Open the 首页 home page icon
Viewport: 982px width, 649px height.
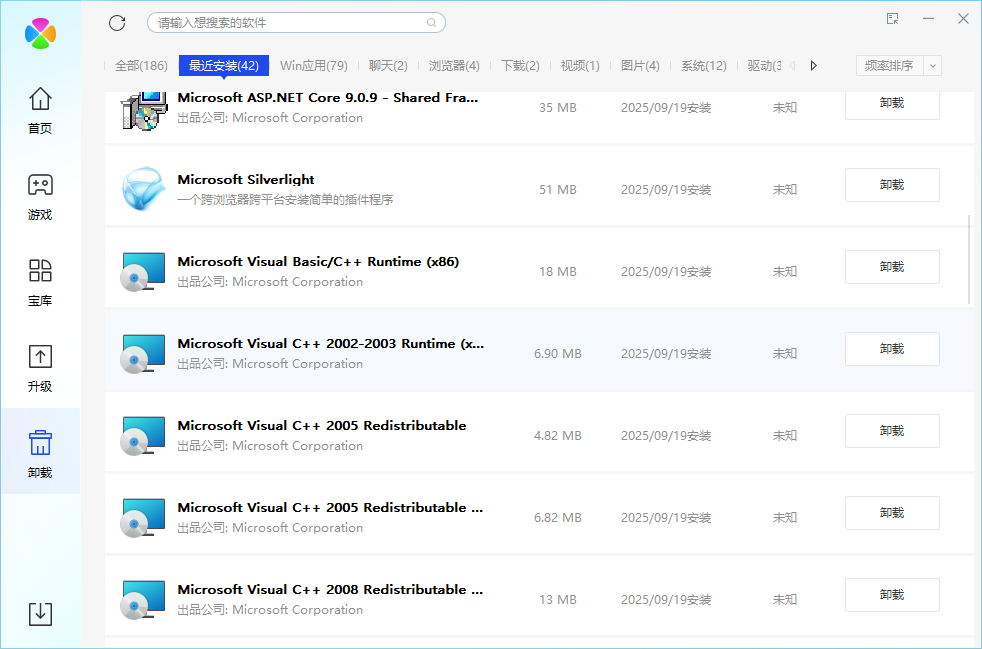coord(40,110)
